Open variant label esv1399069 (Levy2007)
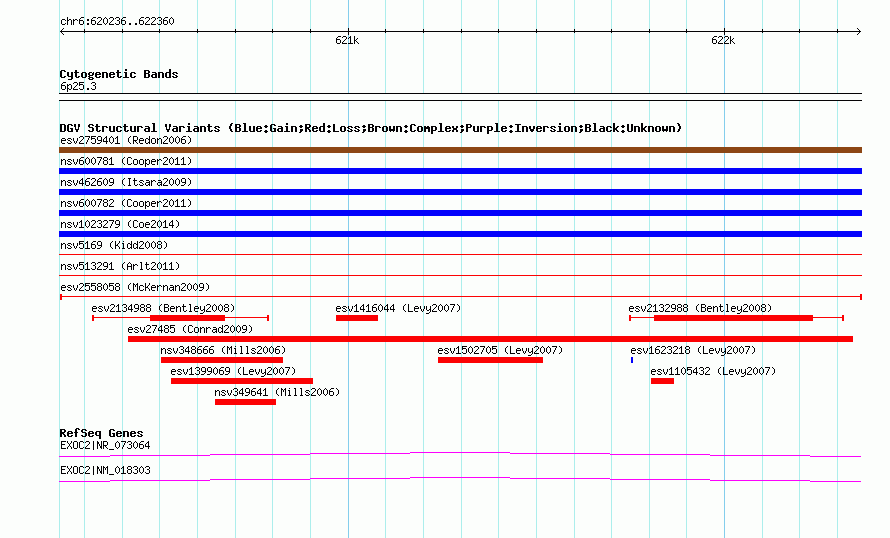The height and width of the screenshot is (538, 890). pyautogui.click(x=233, y=371)
